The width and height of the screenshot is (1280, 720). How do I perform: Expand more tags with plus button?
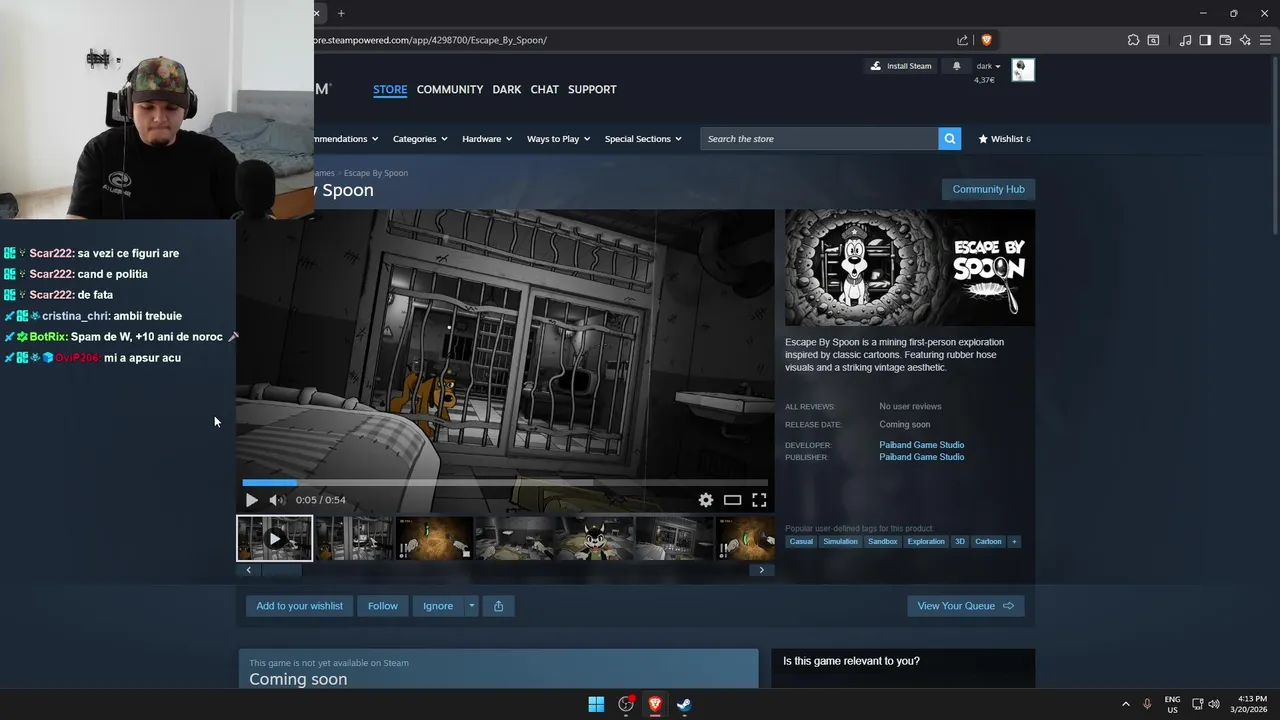point(1014,542)
